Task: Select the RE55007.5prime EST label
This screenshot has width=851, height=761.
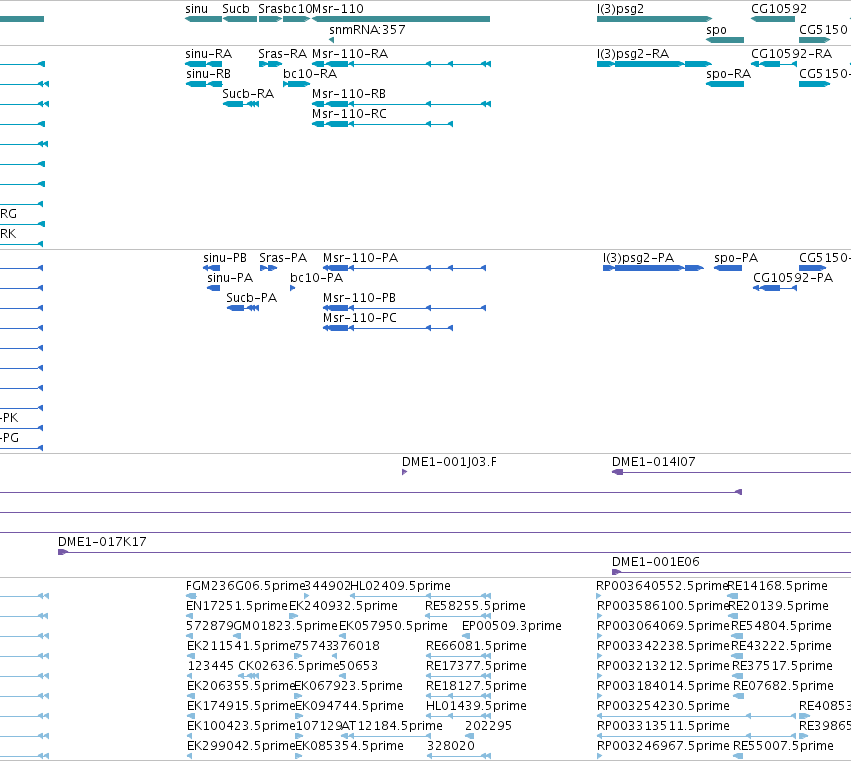Action: pyautogui.click(x=783, y=746)
